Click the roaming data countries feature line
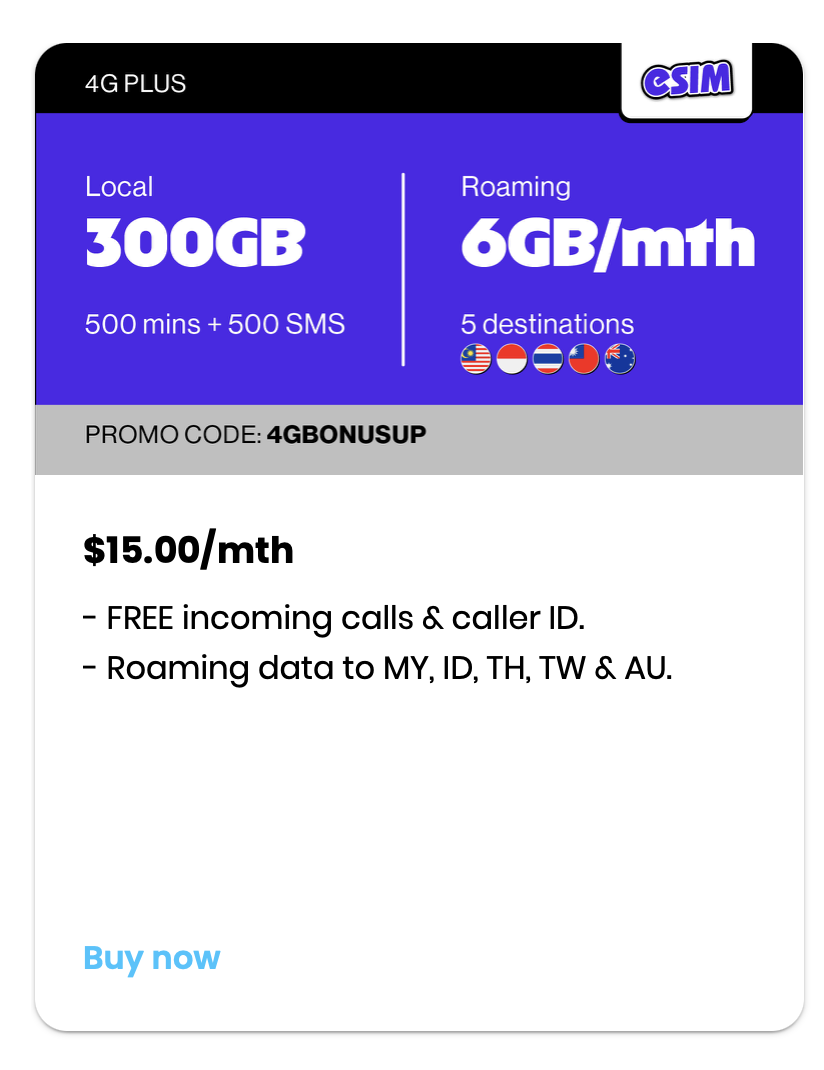 point(378,668)
